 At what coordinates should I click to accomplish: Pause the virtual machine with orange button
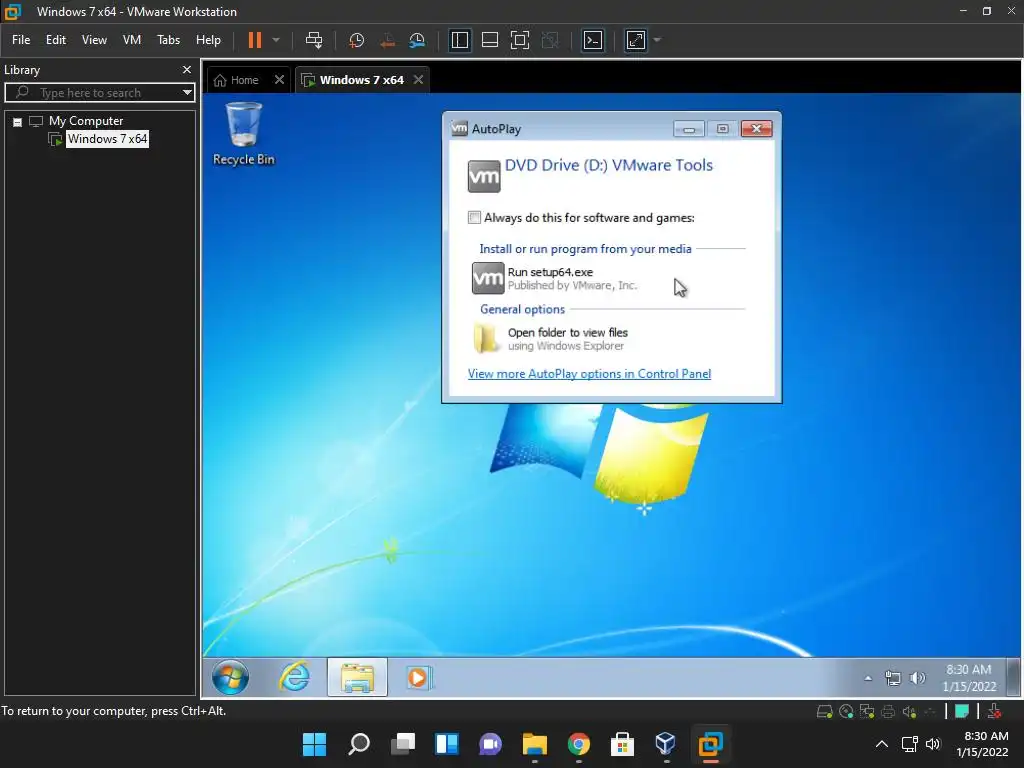pyautogui.click(x=255, y=40)
